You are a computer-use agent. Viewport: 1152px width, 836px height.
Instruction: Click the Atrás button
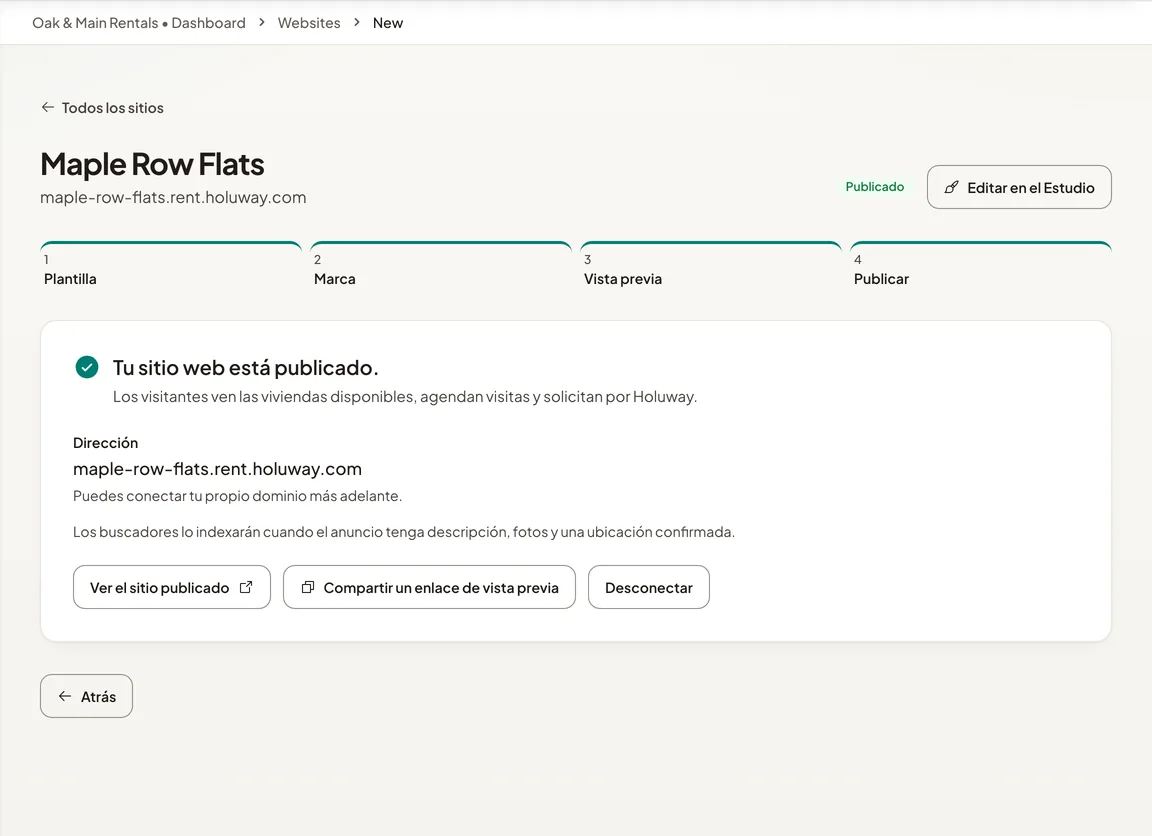(x=87, y=696)
